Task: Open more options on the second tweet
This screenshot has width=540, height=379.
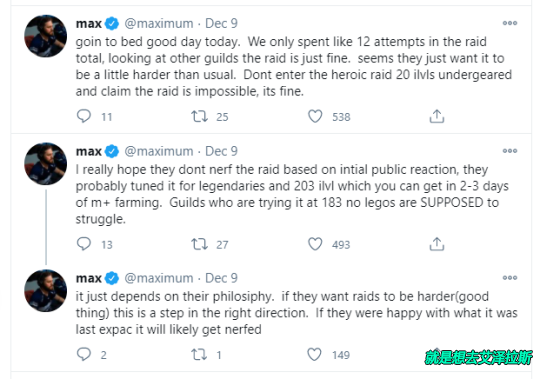Action: coord(510,151)
